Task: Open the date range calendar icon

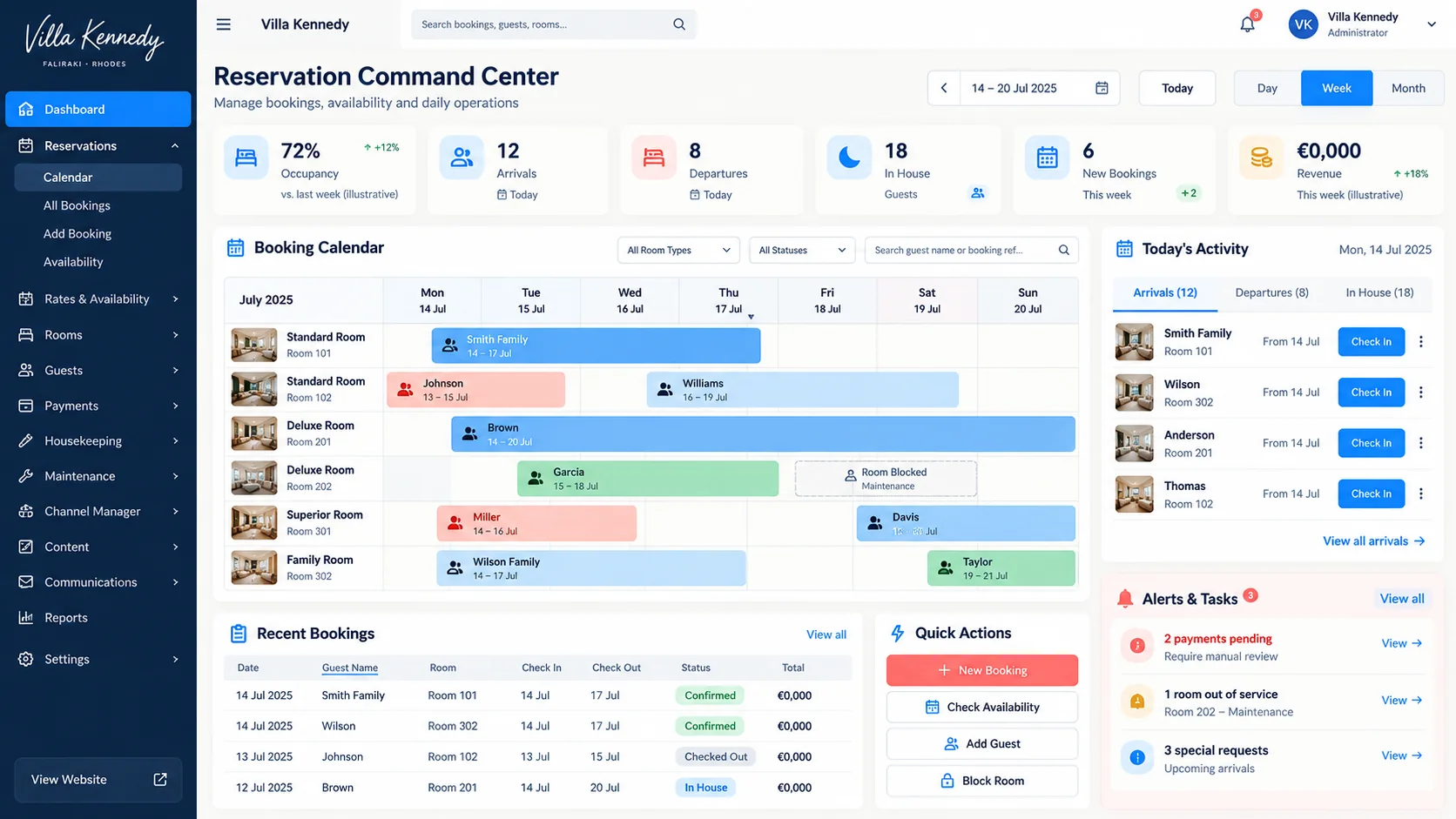Action: click(x=1102, y=88)
